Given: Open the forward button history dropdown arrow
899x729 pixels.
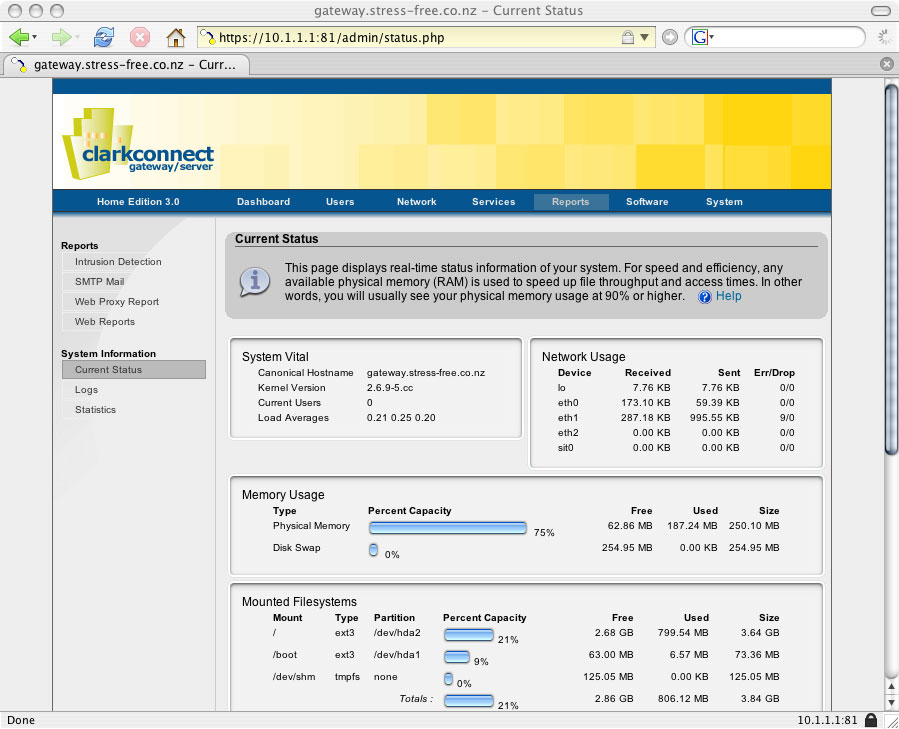Looking at the screenshot, I should 77,38.
